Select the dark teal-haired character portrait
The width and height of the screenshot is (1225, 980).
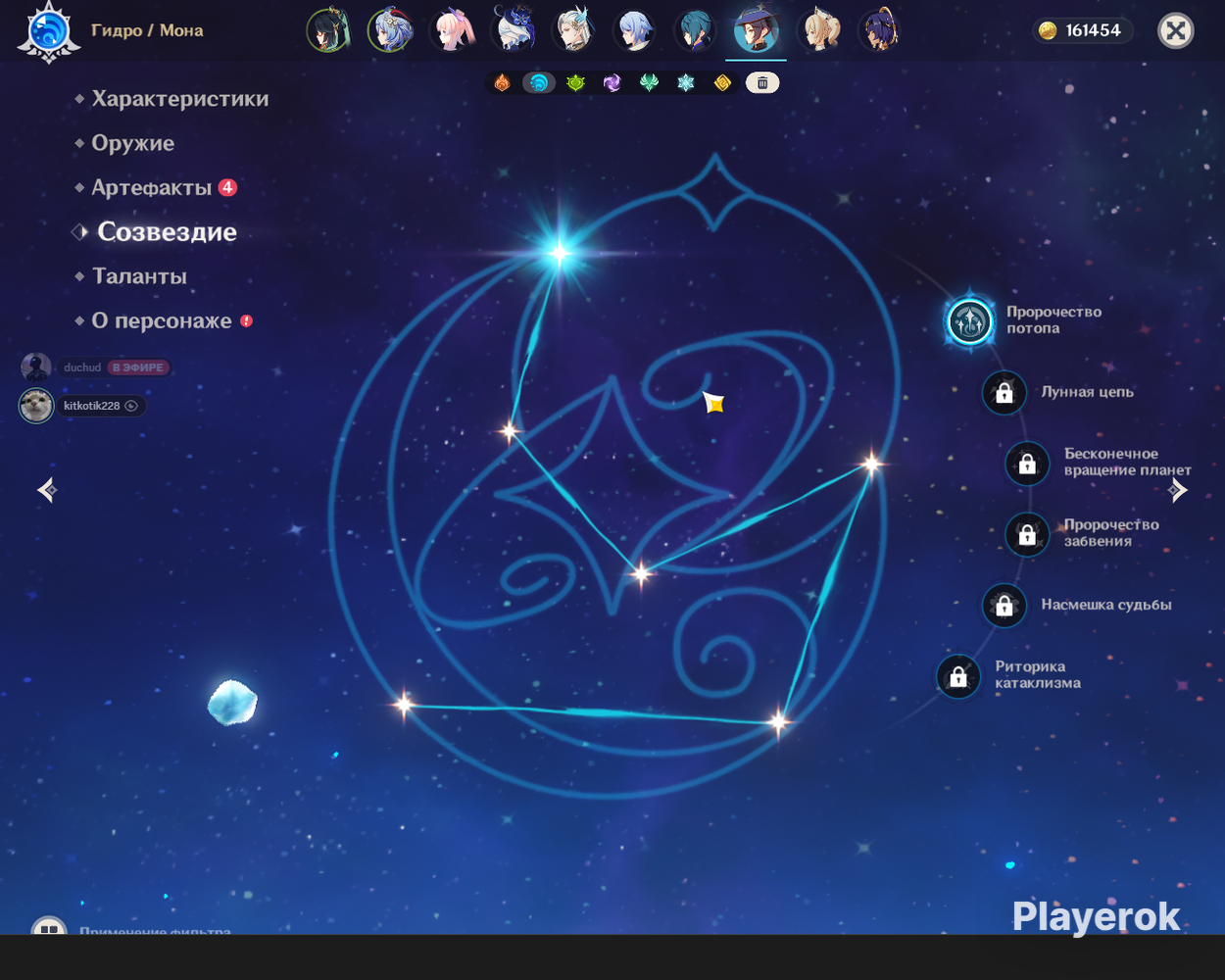[x=696, y=31]
